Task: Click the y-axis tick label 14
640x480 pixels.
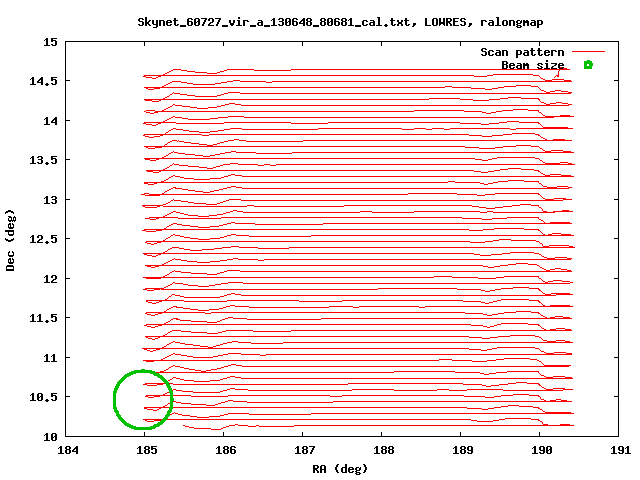Action: [50, 121]
